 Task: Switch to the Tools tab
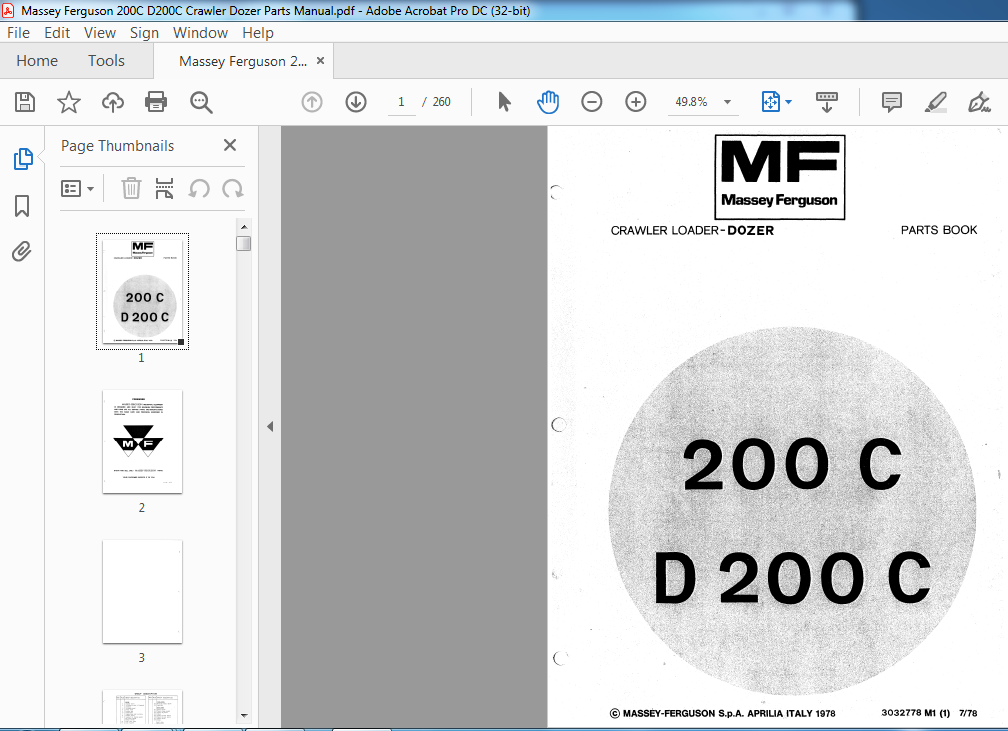point(106,60)
